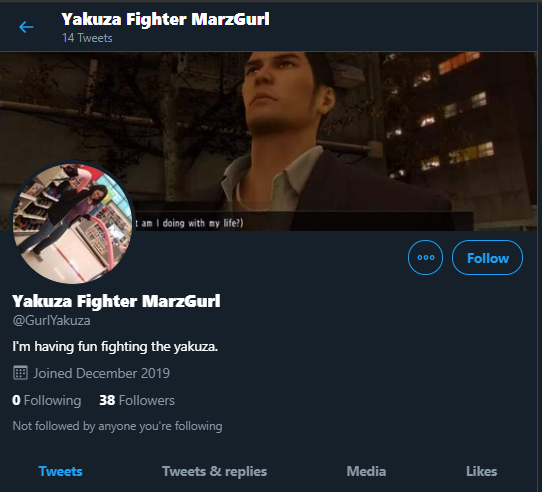
Task: Open the circular profile picture
Action: click(73, 223)
